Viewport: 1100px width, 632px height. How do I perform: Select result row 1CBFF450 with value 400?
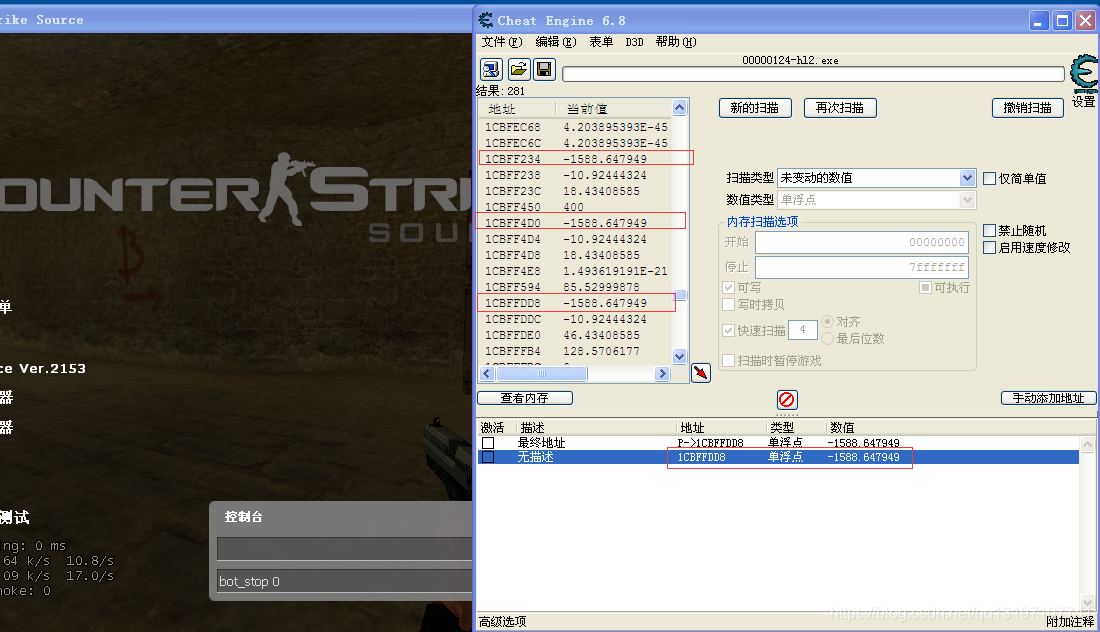tap(575, 207)
